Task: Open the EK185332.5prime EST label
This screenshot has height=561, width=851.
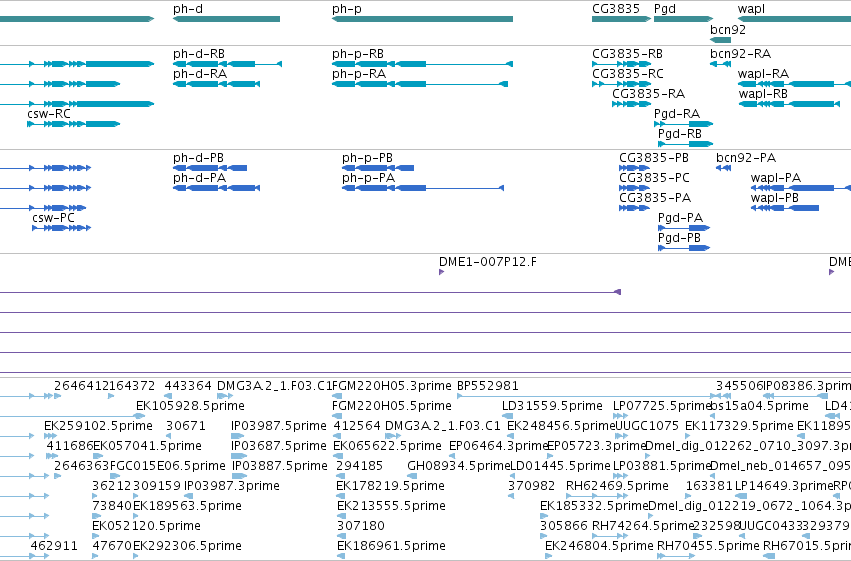Action: point(594,506)
